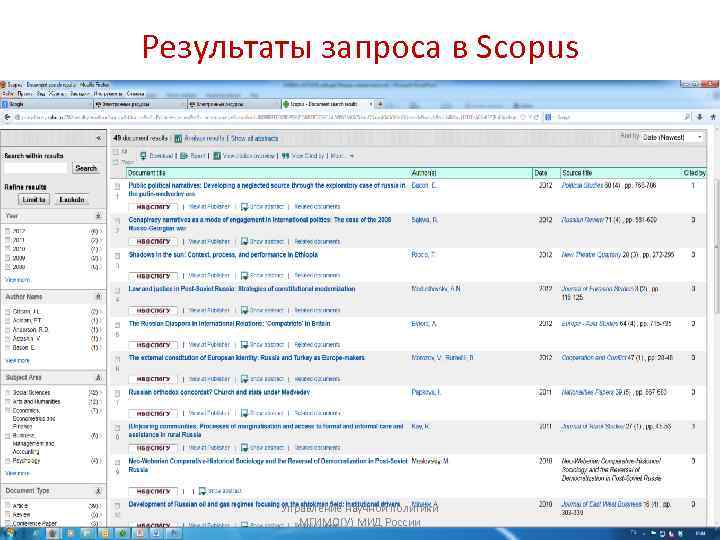
Task: Click the browser back arrow button
Action: (7, 118)
